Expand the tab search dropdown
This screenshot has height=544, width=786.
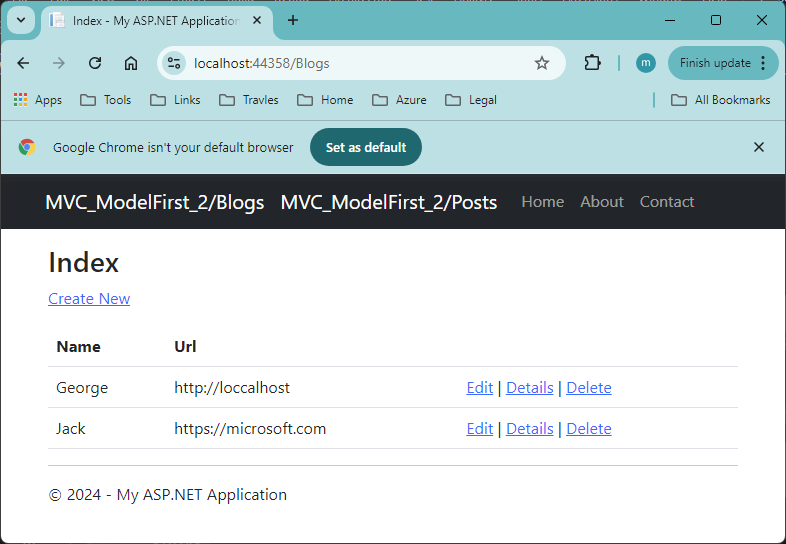[20, 20]
